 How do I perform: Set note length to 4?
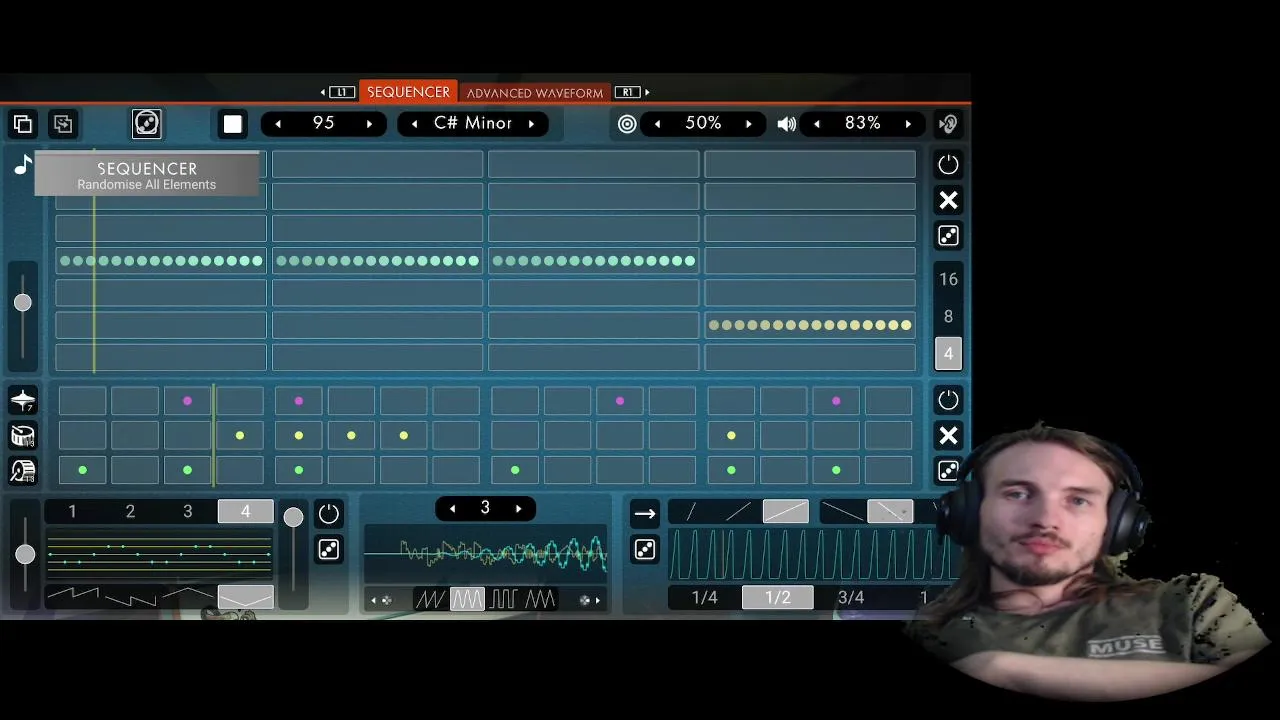tap(948, 354)
